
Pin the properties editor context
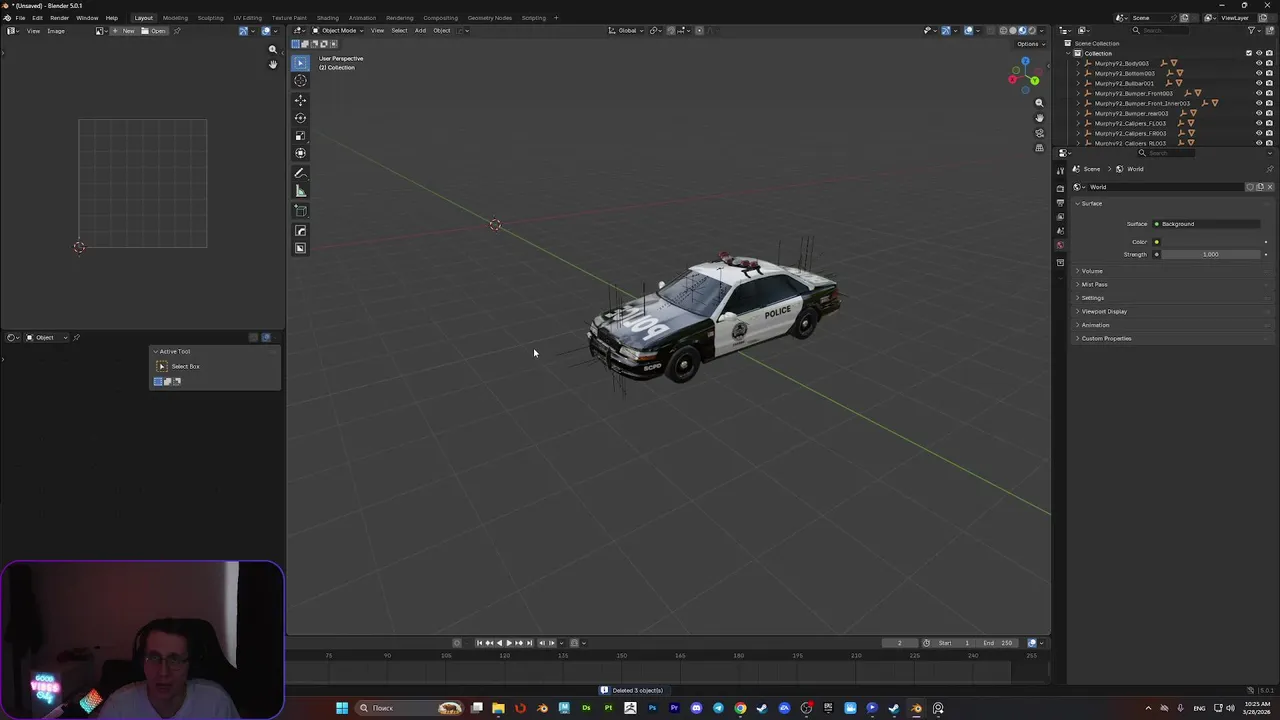pyautogui.click(x=1270, y=169)
